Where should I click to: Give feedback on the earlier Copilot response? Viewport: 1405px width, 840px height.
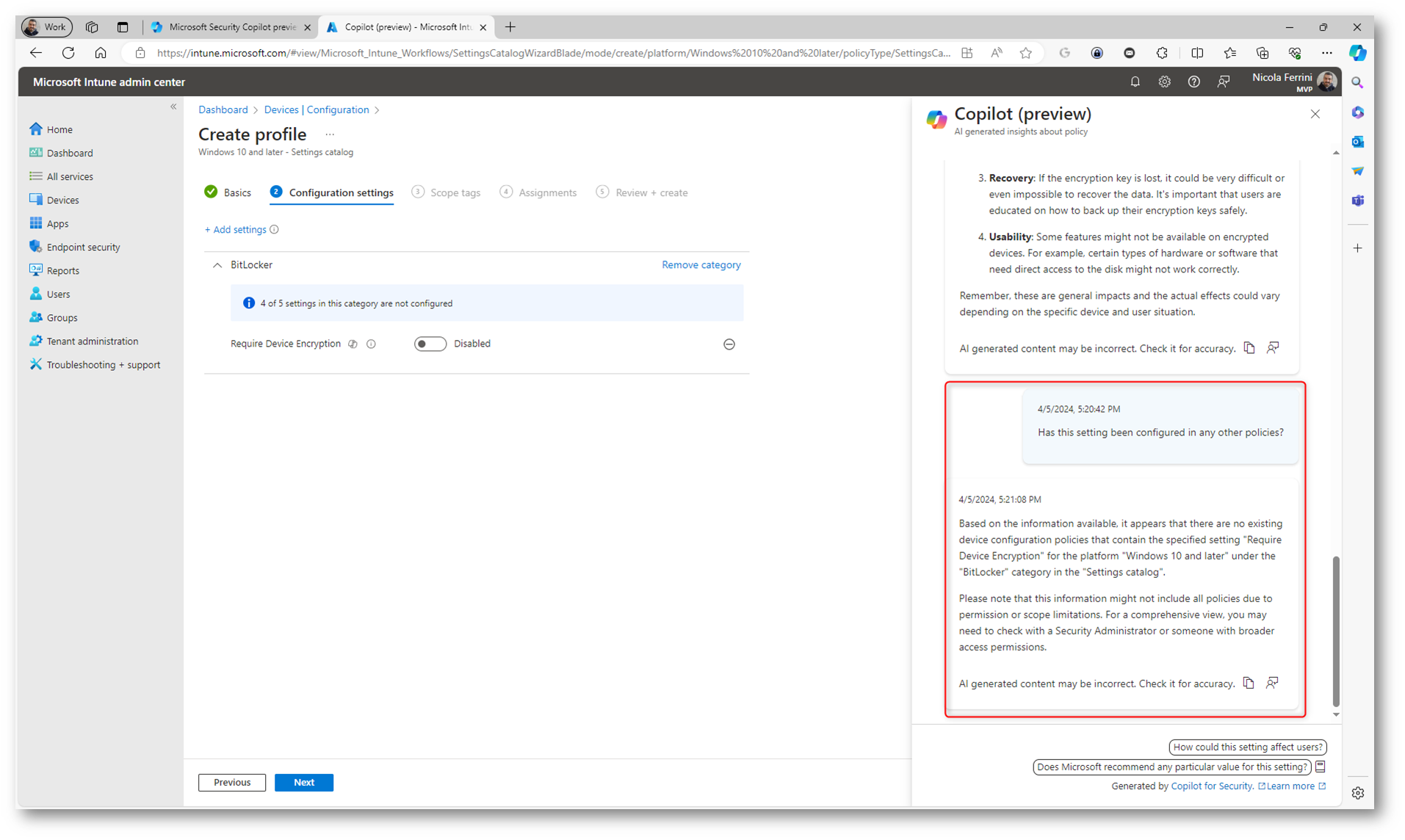(x=1273, y=347)
